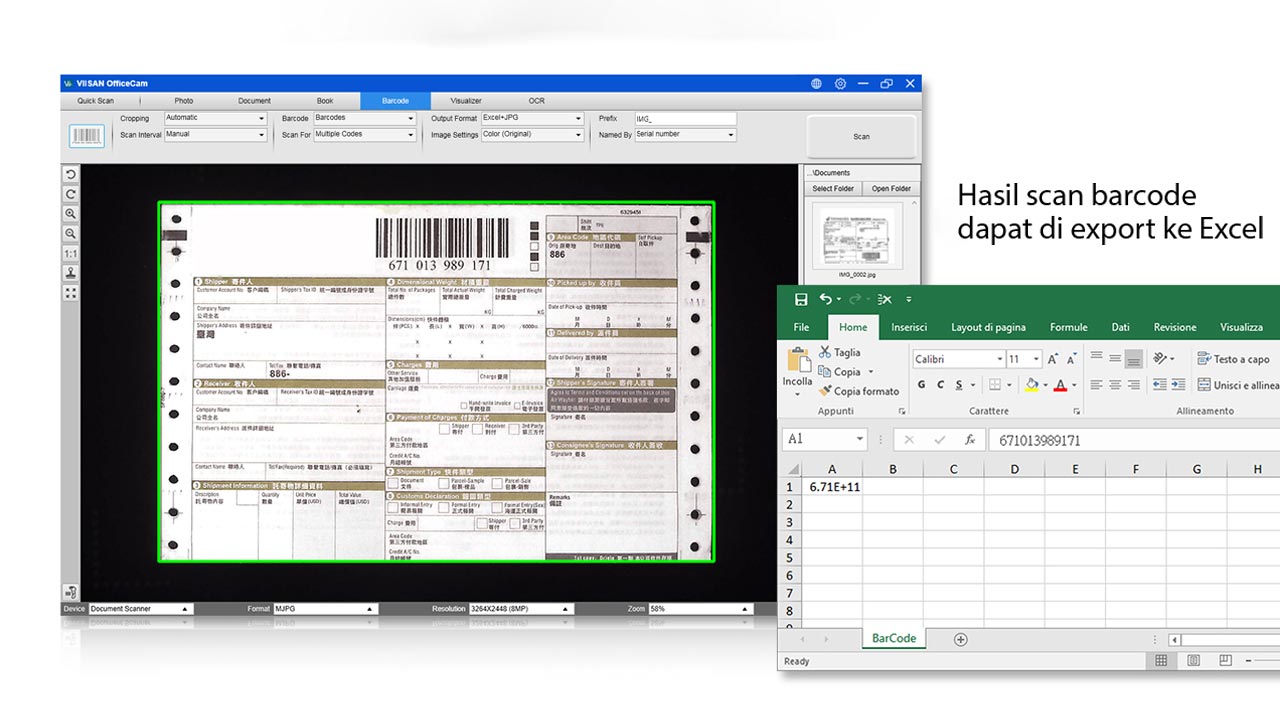Screen dimensions: 1280x709
Task: Open OfficeCam settings gear
Action: (840, 84)
